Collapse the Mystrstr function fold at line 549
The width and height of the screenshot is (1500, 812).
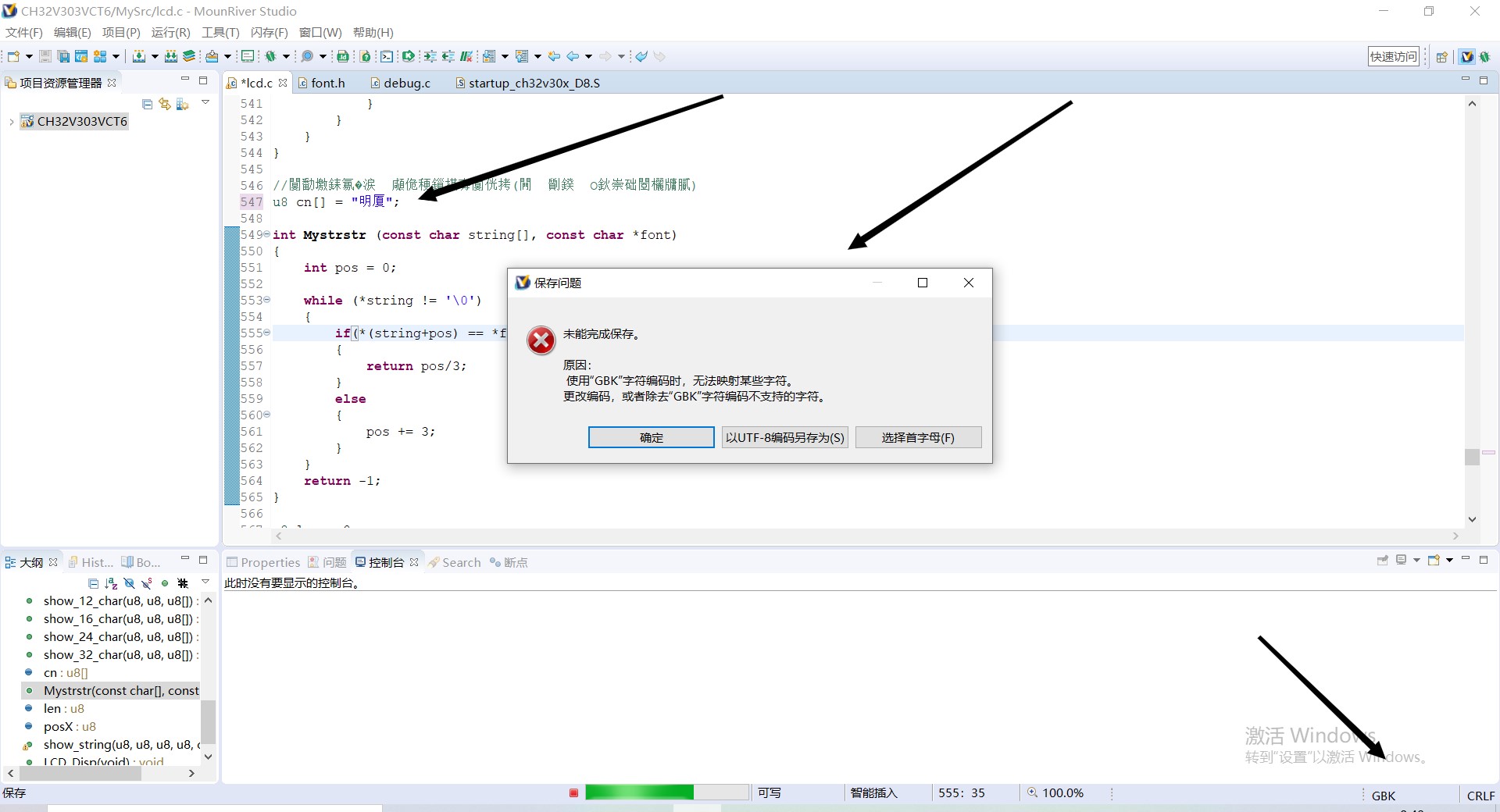[x=266, y=234]
